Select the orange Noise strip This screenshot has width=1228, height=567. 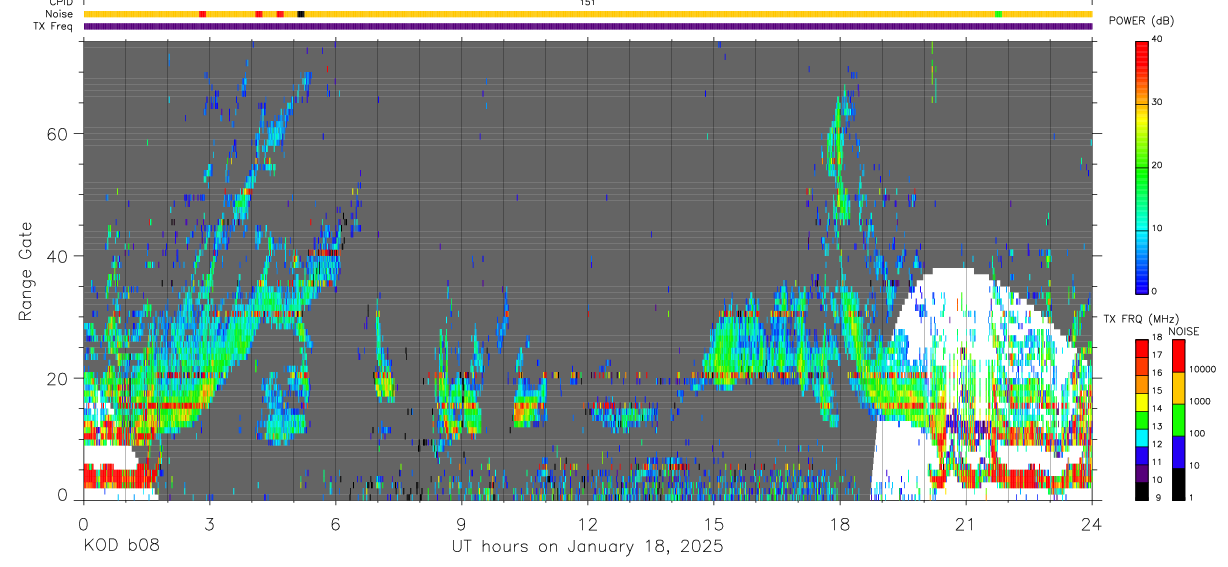pyautogui.click(x=588, y=14)
